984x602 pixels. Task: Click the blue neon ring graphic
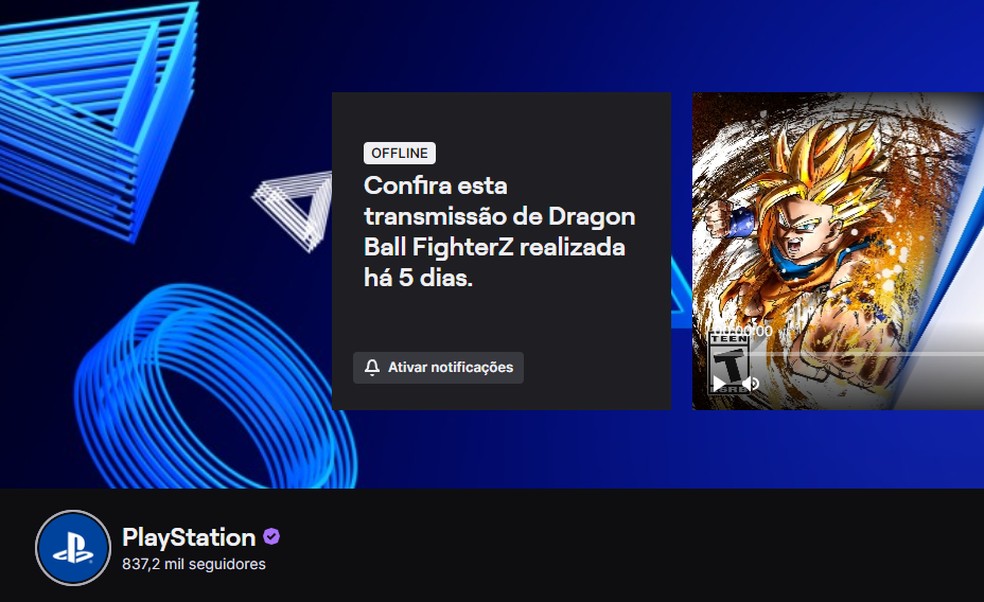point(213,389)
